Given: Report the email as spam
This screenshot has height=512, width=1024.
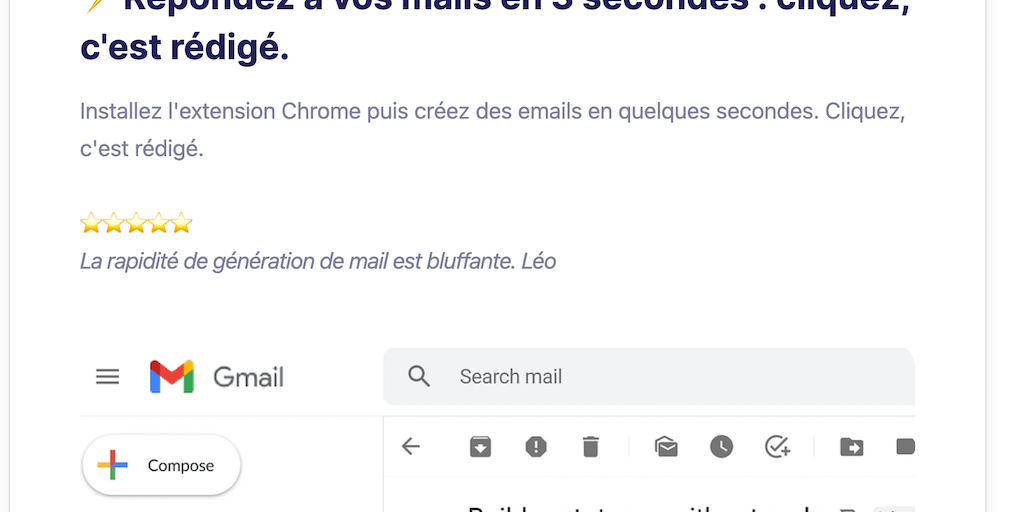Looking at the screenshot, I should point(536,447).
